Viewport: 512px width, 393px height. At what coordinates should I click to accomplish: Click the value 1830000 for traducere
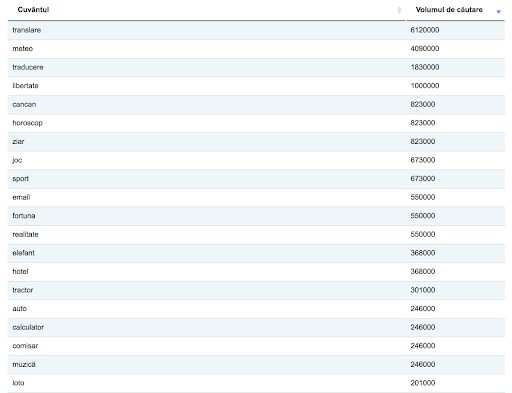coord(425,67)
